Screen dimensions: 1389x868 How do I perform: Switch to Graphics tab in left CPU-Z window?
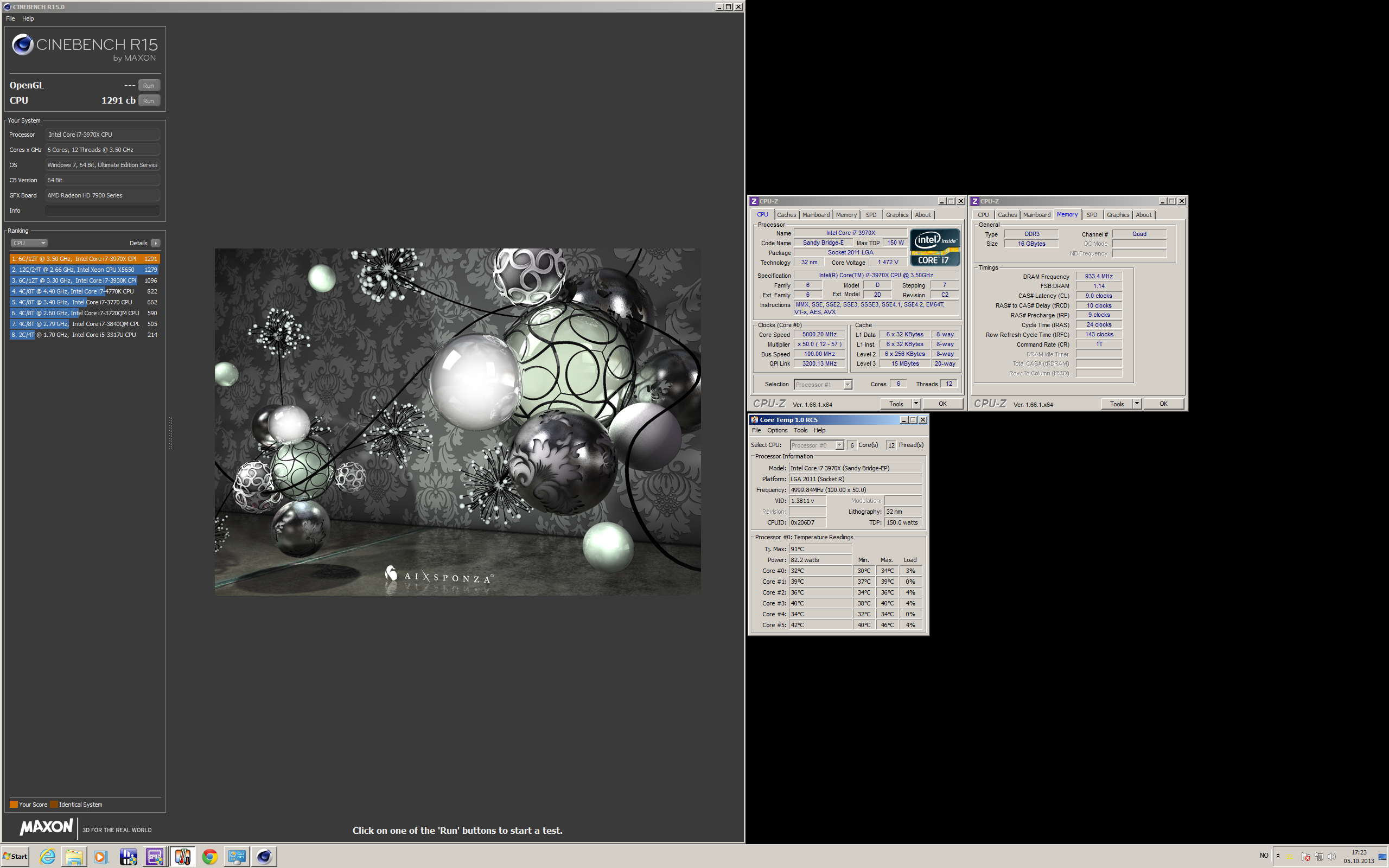[896, 215]
